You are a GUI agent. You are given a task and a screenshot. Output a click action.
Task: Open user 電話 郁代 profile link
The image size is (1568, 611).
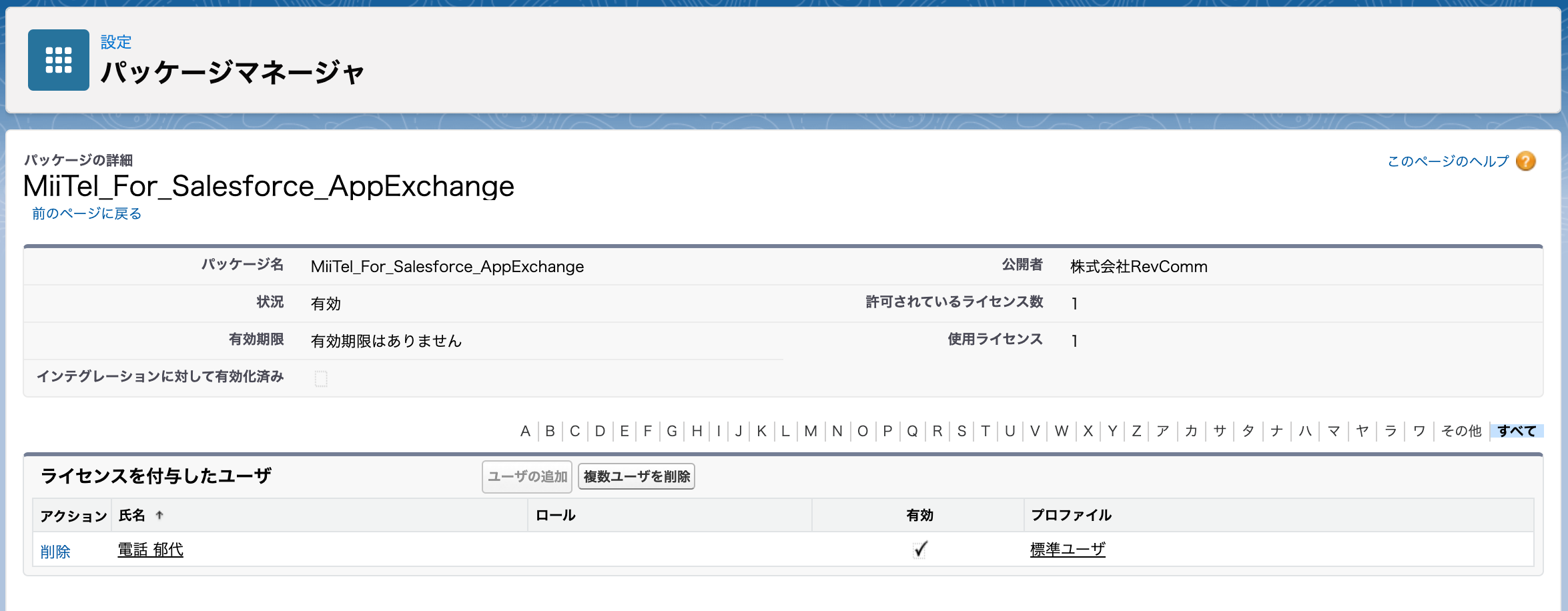[151, 550]
